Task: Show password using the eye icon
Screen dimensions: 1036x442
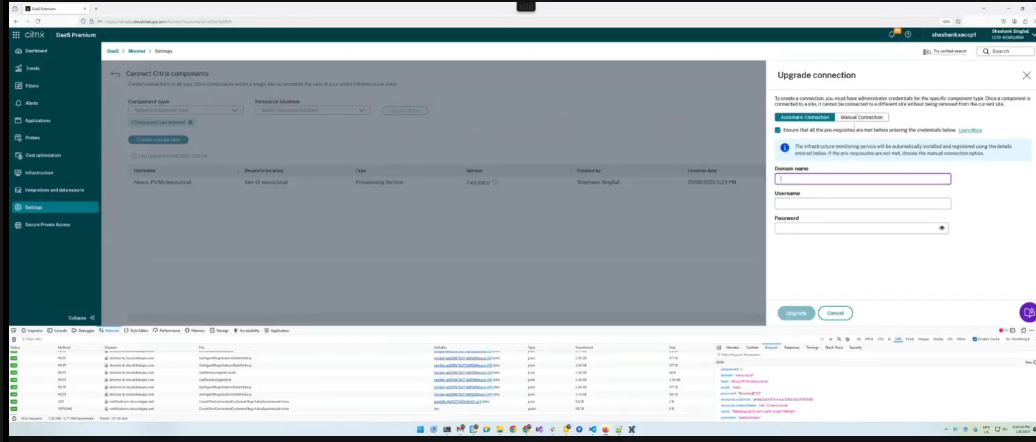Action: (x=941, y=228)
